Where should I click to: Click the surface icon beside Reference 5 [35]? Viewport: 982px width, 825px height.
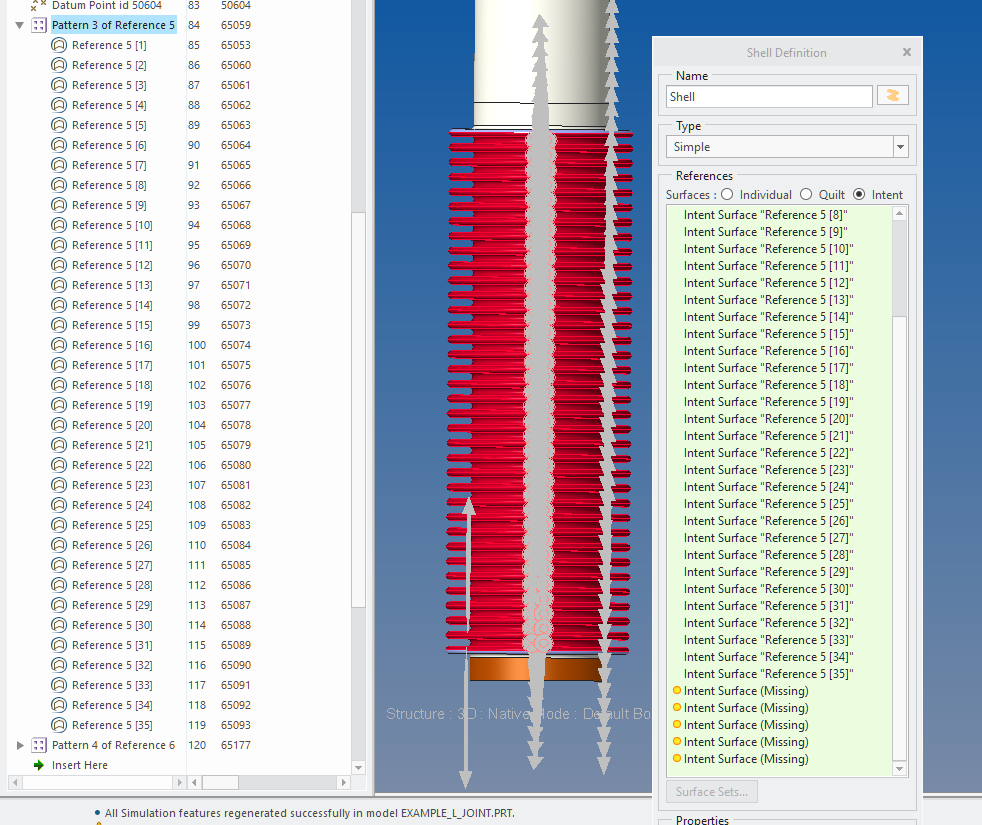[x=60, y=725]
